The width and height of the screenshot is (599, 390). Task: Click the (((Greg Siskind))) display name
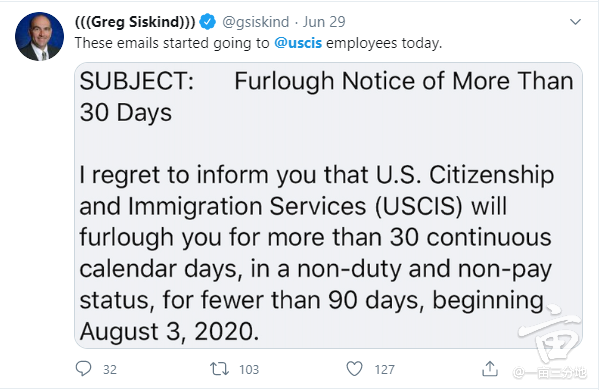click(135, 22)
